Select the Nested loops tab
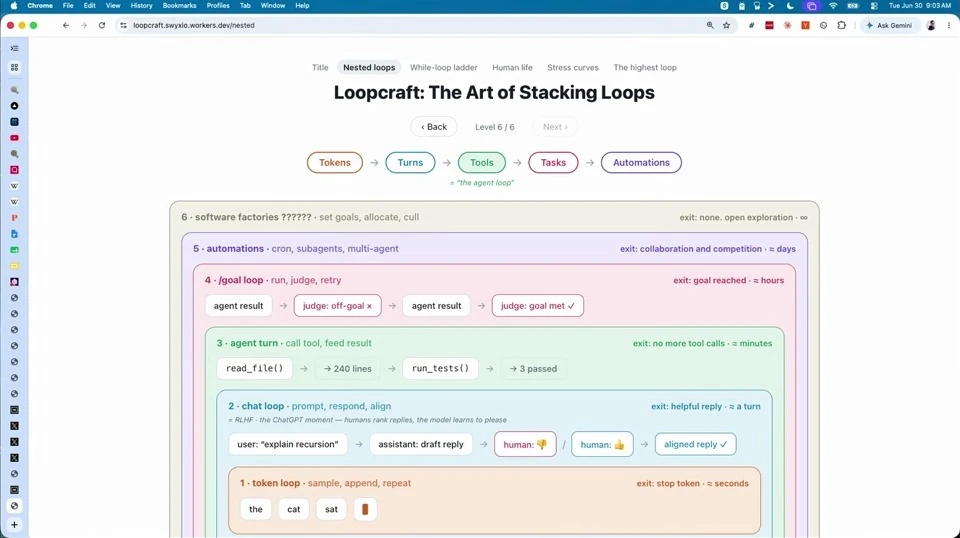The width and height of the screenshot is (960, 538). pos(369,67)
